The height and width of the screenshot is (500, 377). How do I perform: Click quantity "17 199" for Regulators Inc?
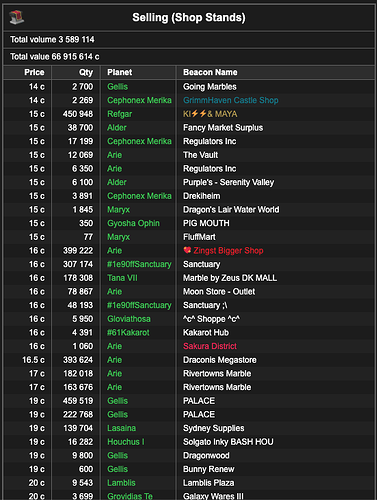pos(81,141)
